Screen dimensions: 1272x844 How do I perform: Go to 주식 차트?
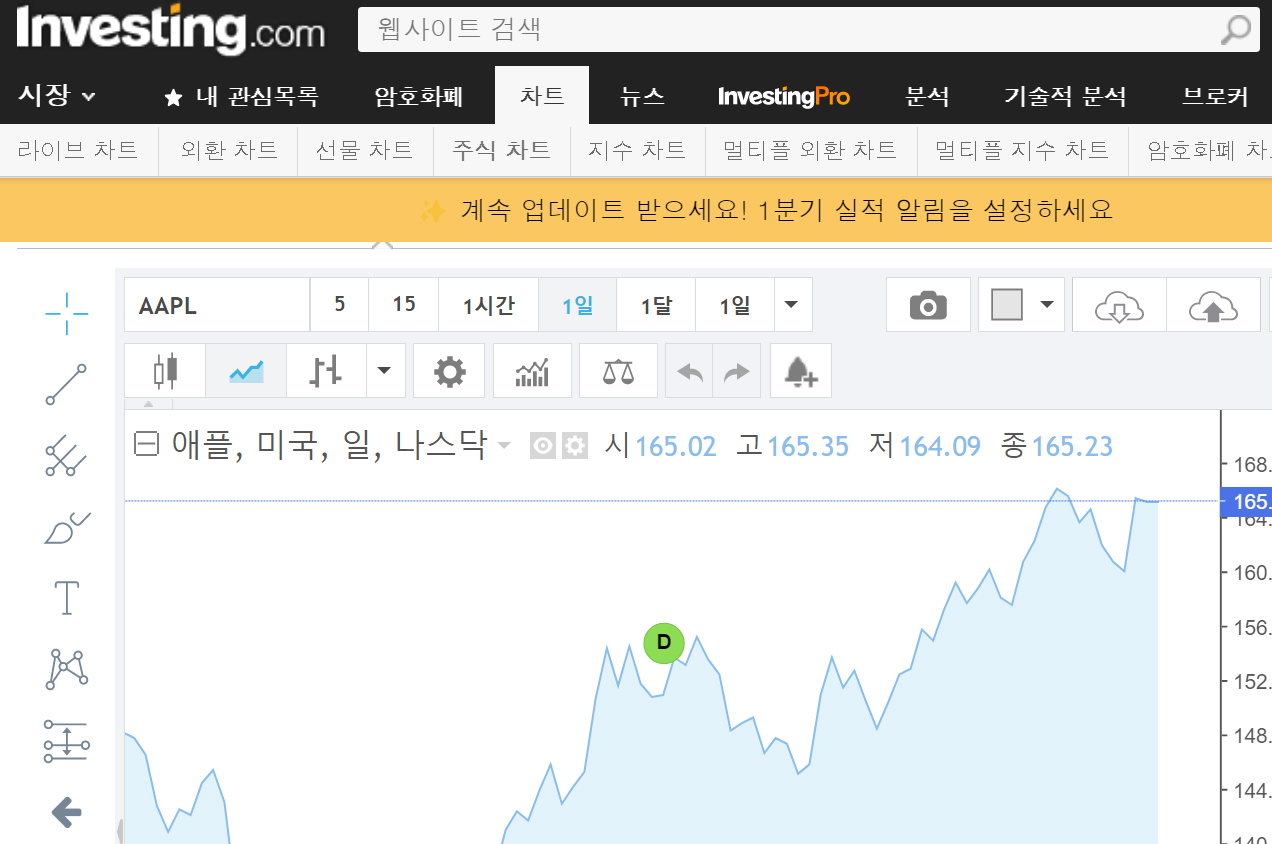pyautogui.click(x=501, y=150)
